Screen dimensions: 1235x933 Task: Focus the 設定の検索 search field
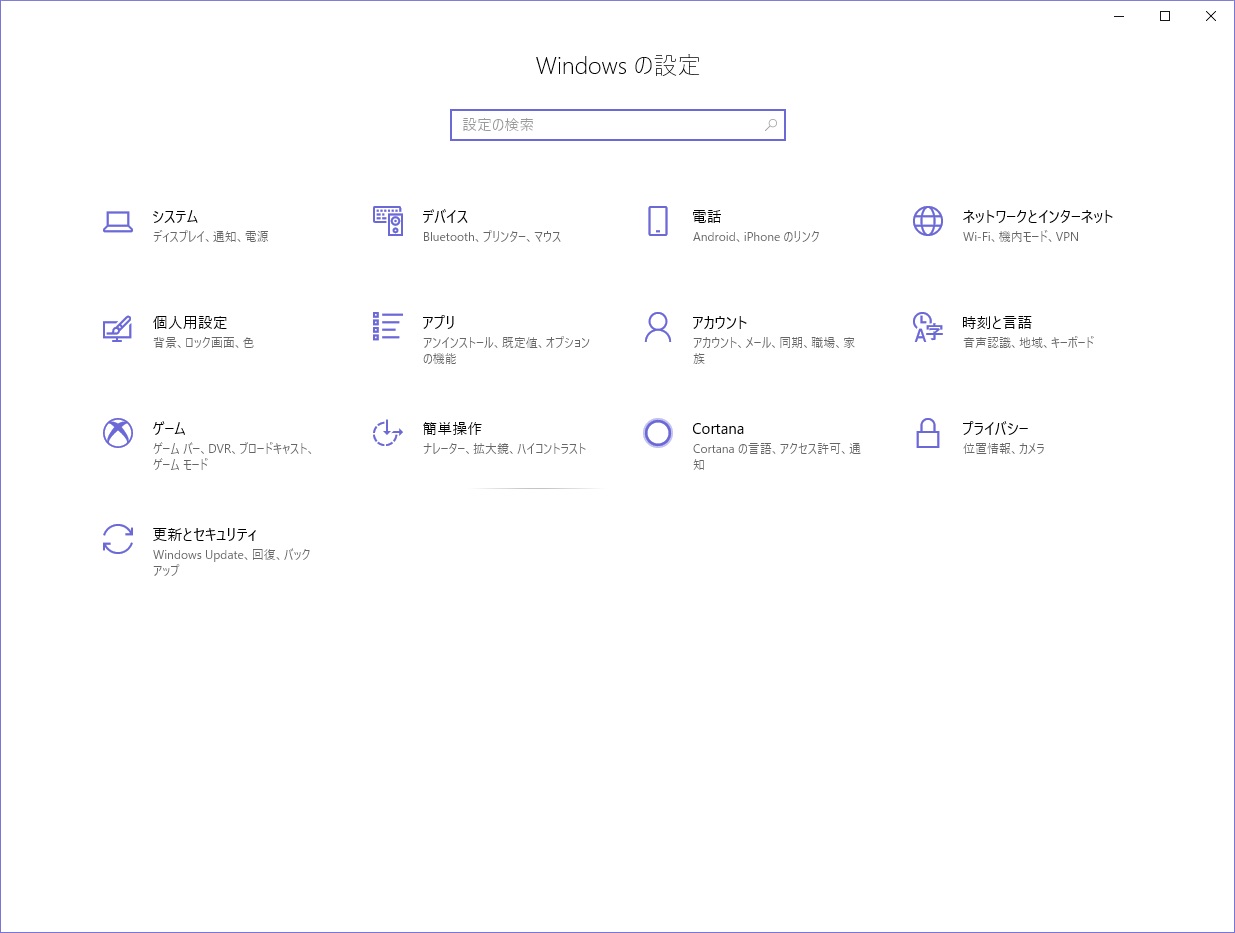click(618, 125)
